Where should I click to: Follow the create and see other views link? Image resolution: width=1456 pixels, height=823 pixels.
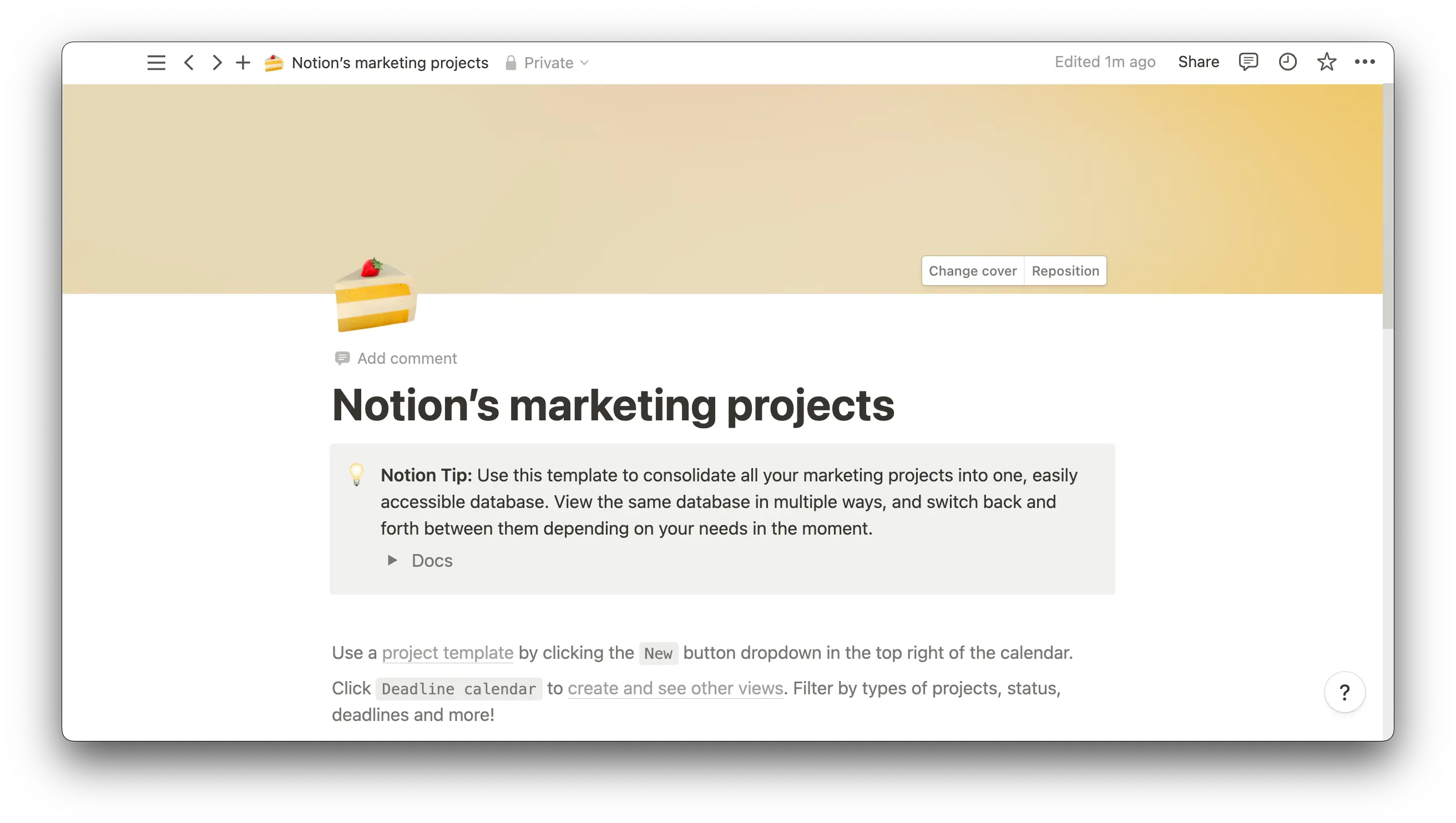click(x=675, y=688)
